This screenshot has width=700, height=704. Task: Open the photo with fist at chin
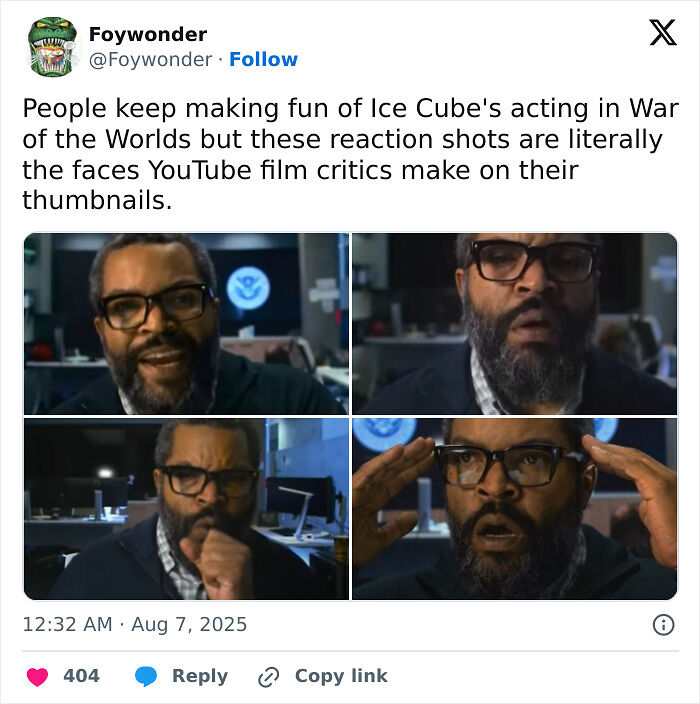coord(186,509)
